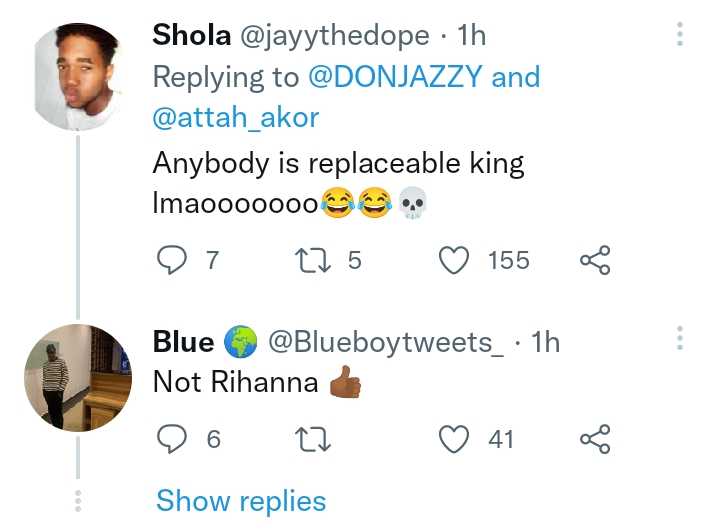View Blue's profile picture
Image resolution: width=720 pixels, height=532 pixels.
78,378
